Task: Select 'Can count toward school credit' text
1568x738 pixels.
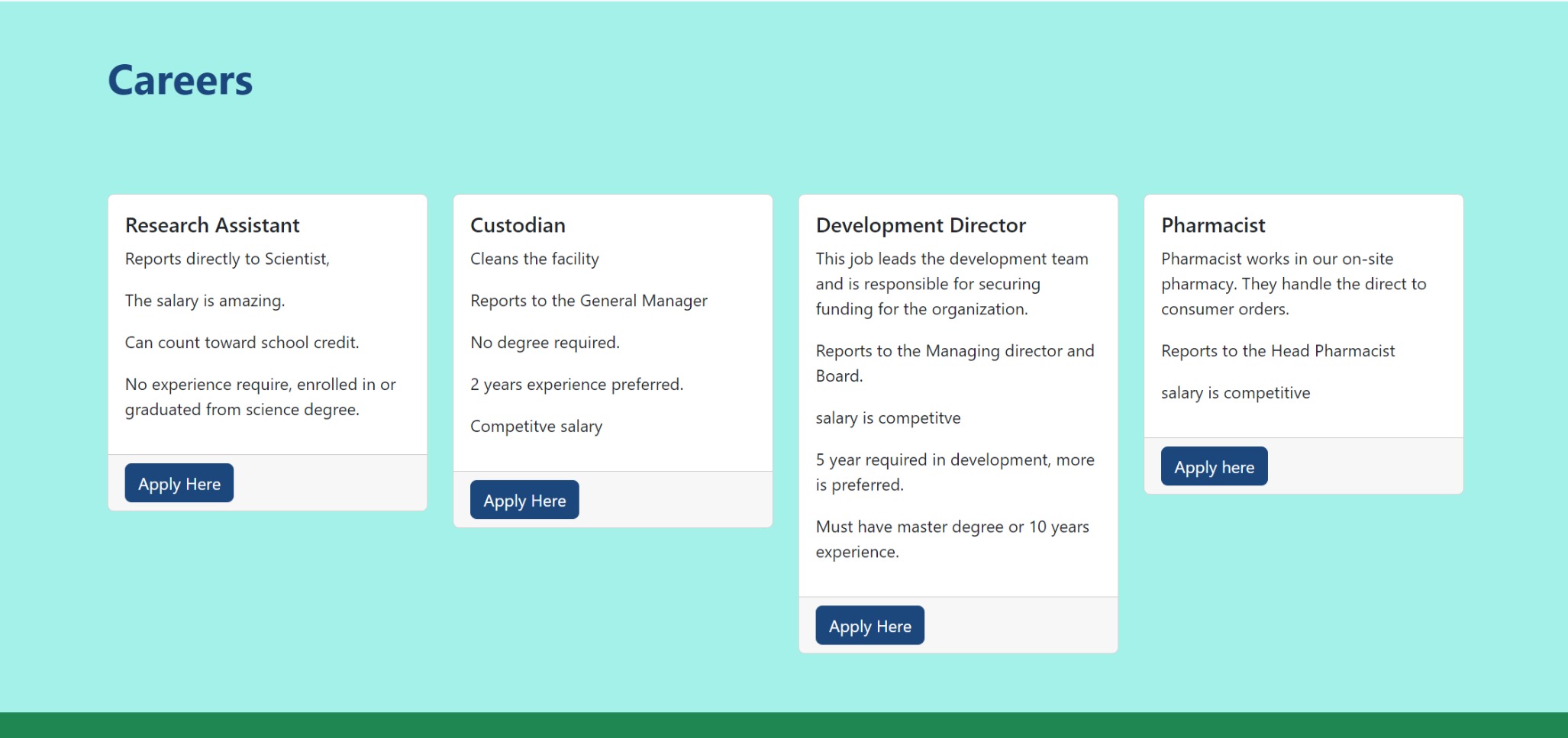Action: click(242, 343)
